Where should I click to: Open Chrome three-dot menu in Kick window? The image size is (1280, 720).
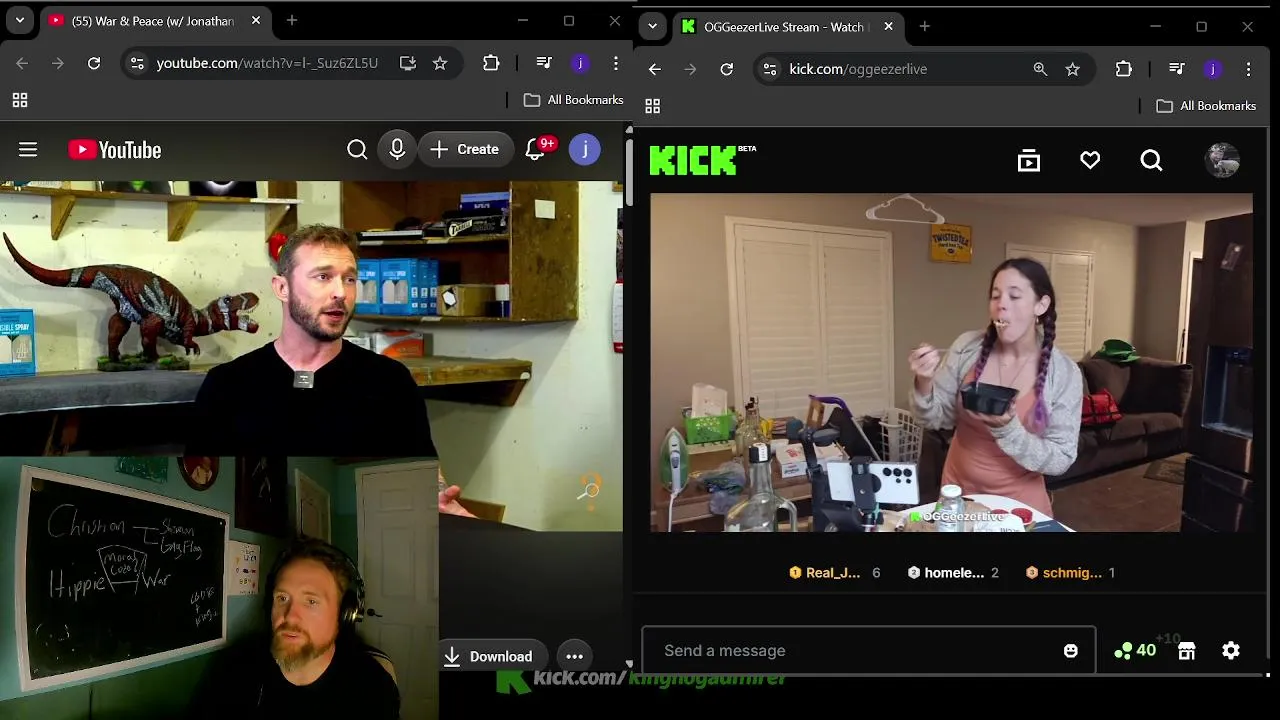point(1248,69)
